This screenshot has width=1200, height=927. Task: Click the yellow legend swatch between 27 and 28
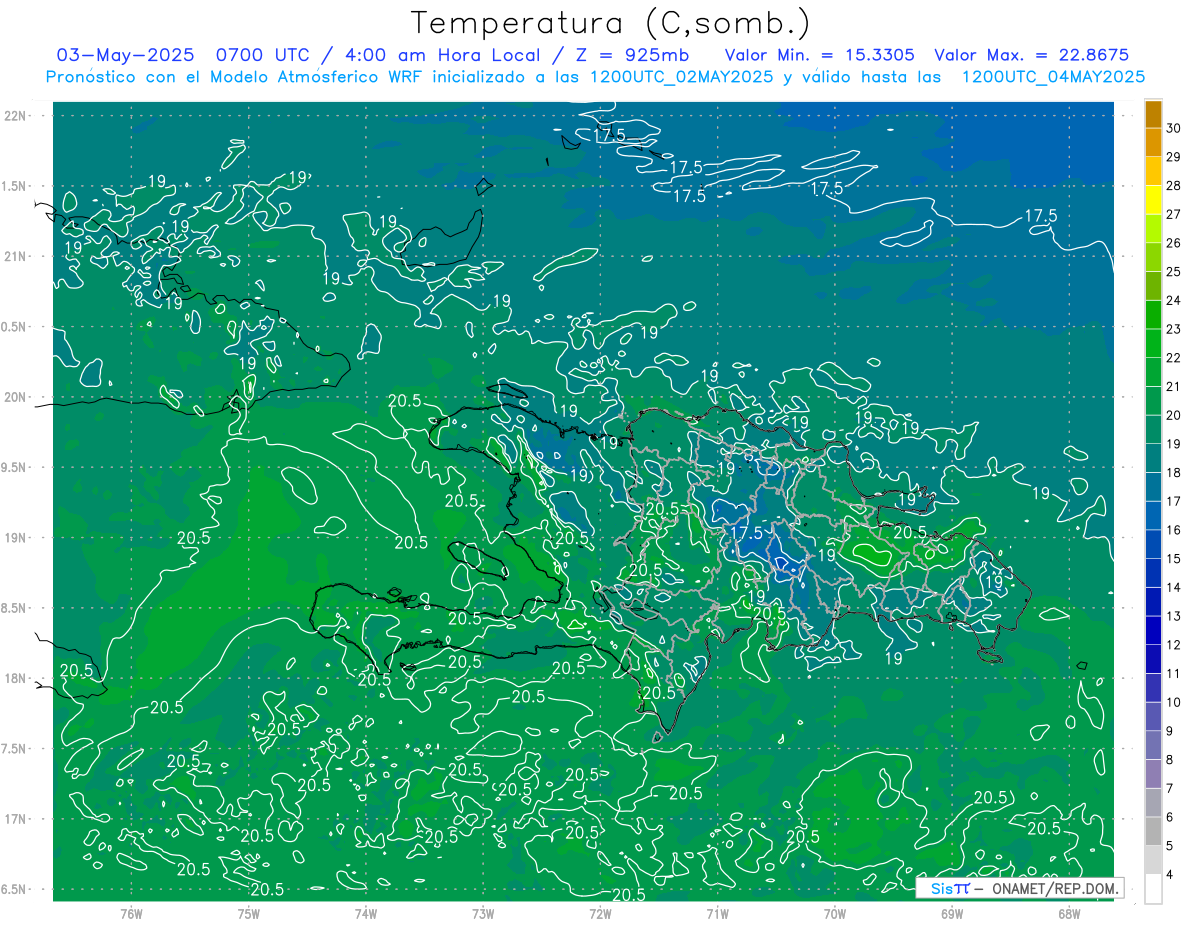(1153, 200)
